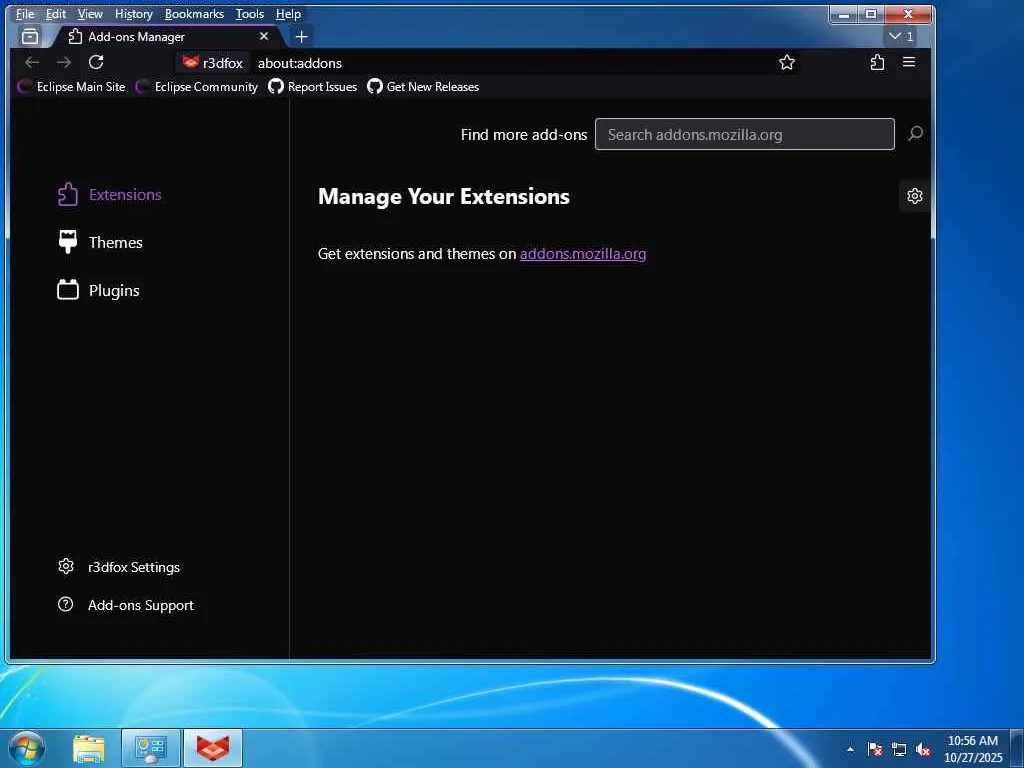Open the Eclipse Main Site bookmark
The height and width of the screenshot is (768, 1024).
71,87
